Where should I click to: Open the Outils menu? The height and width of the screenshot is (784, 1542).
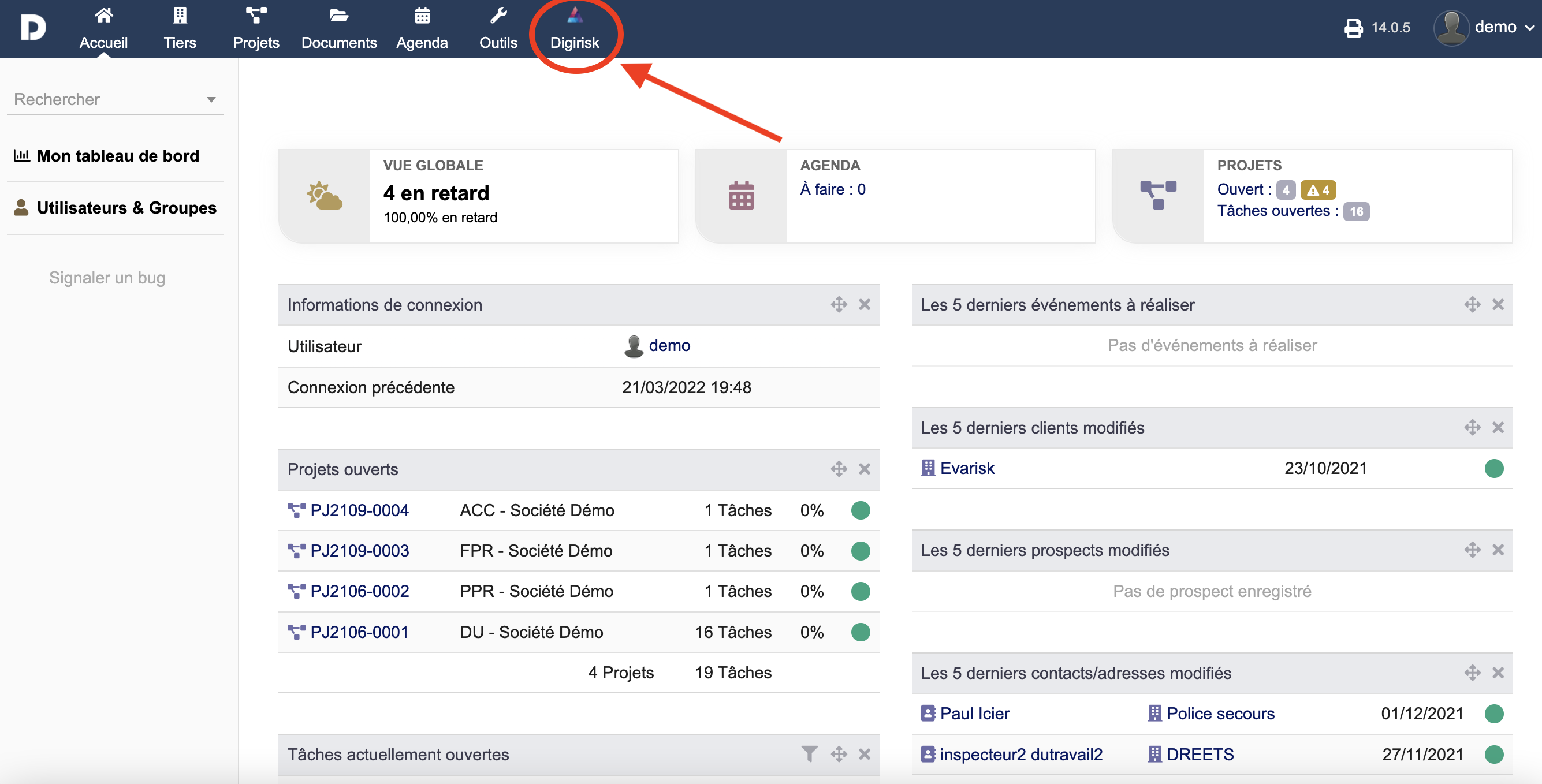click(498, 29)
